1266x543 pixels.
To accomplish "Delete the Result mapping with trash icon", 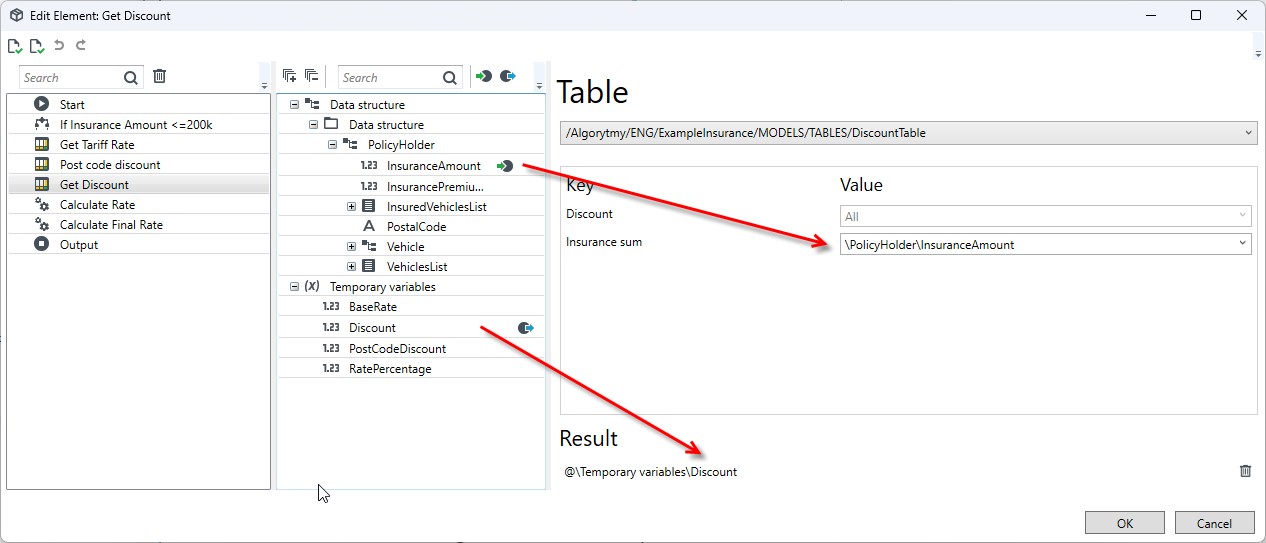I will pyautogui.click(x=1245, y=471).
